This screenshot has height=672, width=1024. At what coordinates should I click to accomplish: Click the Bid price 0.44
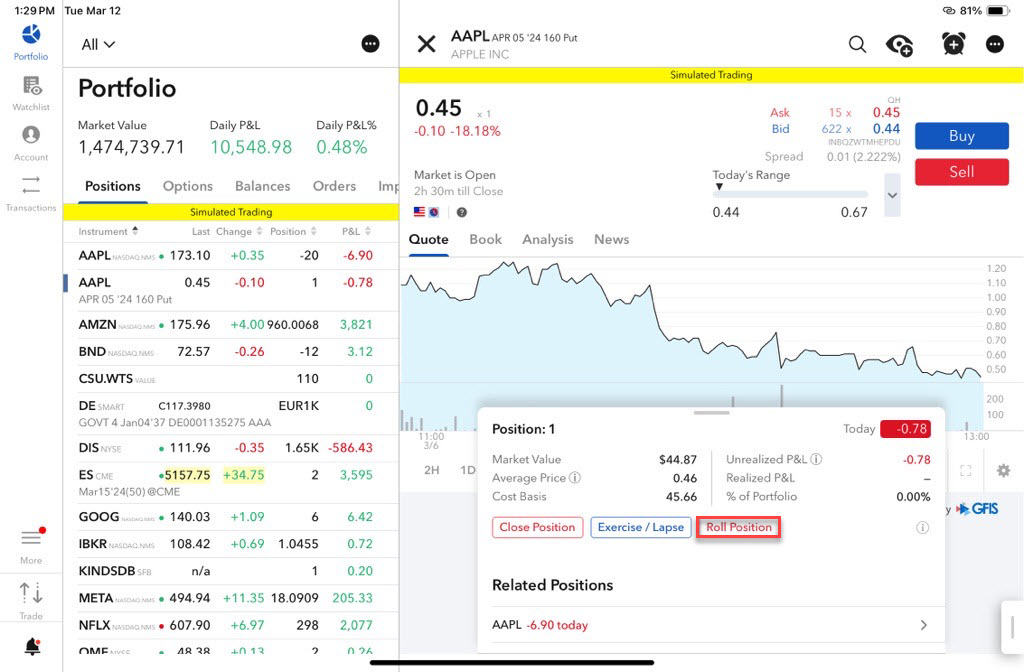point(886,129)
